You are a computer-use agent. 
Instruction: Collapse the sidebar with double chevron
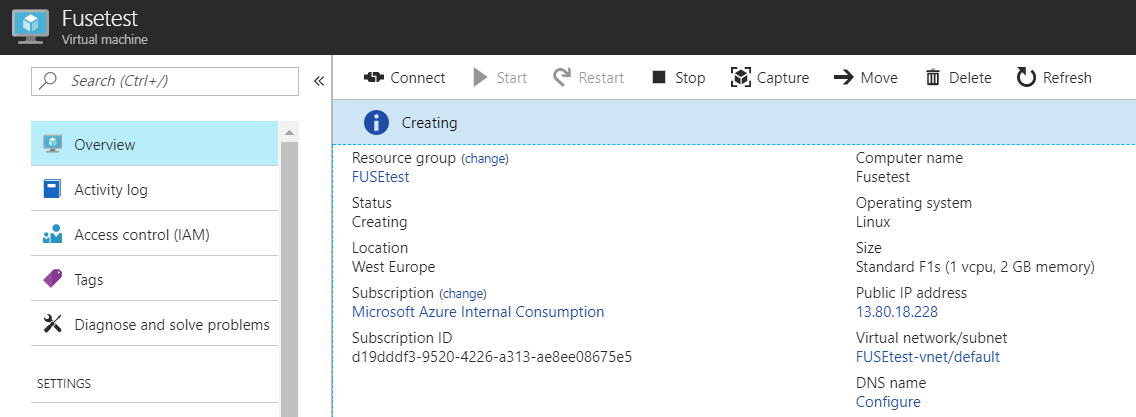[x=318, y=81]
